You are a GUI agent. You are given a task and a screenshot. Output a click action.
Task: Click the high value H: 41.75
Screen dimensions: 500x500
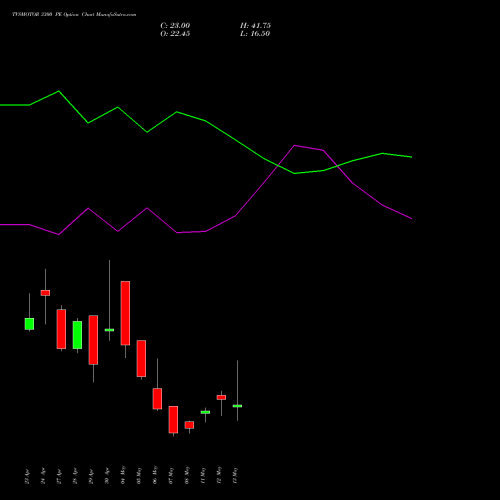click(255, 26)
